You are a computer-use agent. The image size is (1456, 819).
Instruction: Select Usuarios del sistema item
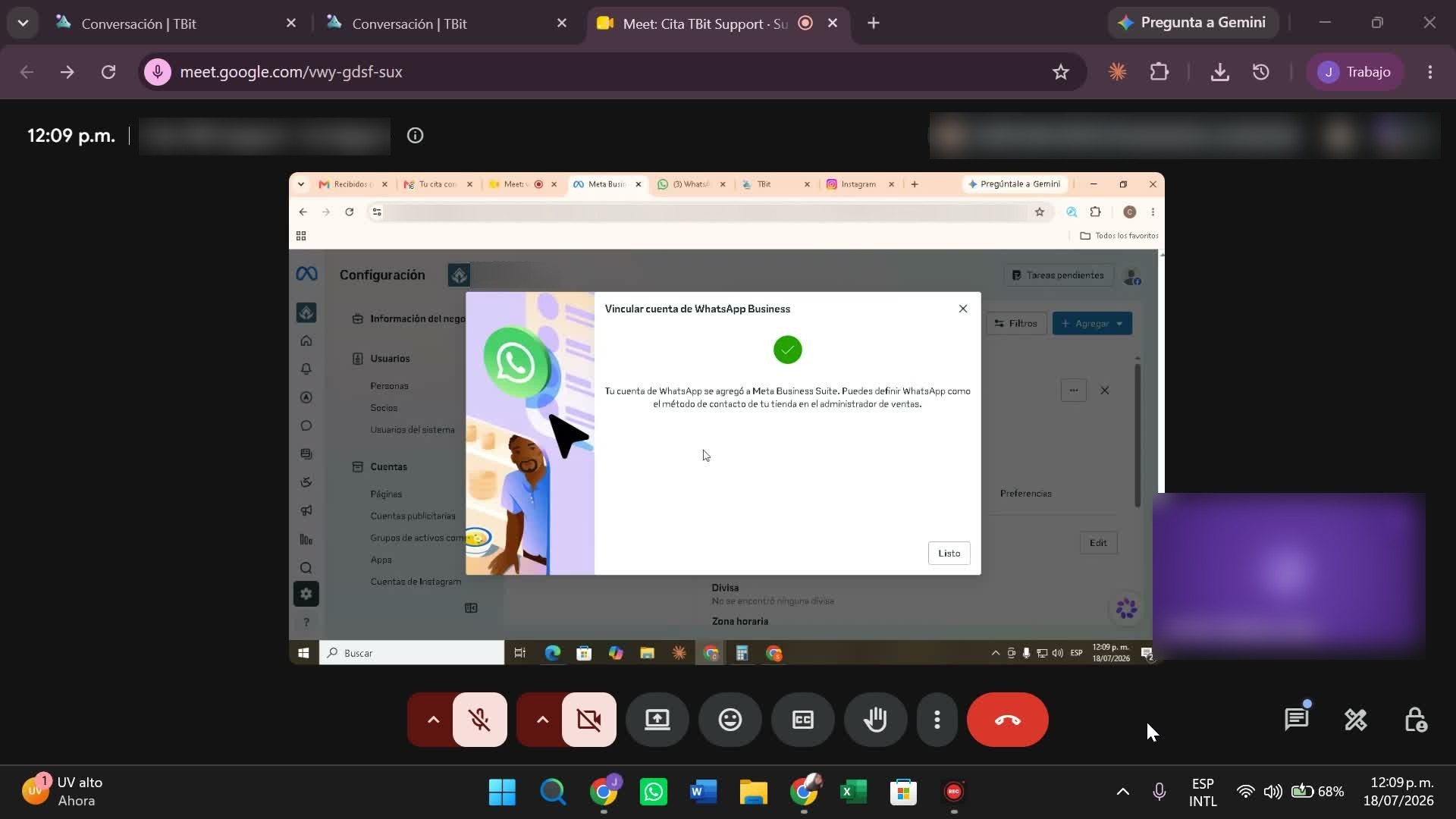[413, 430]
